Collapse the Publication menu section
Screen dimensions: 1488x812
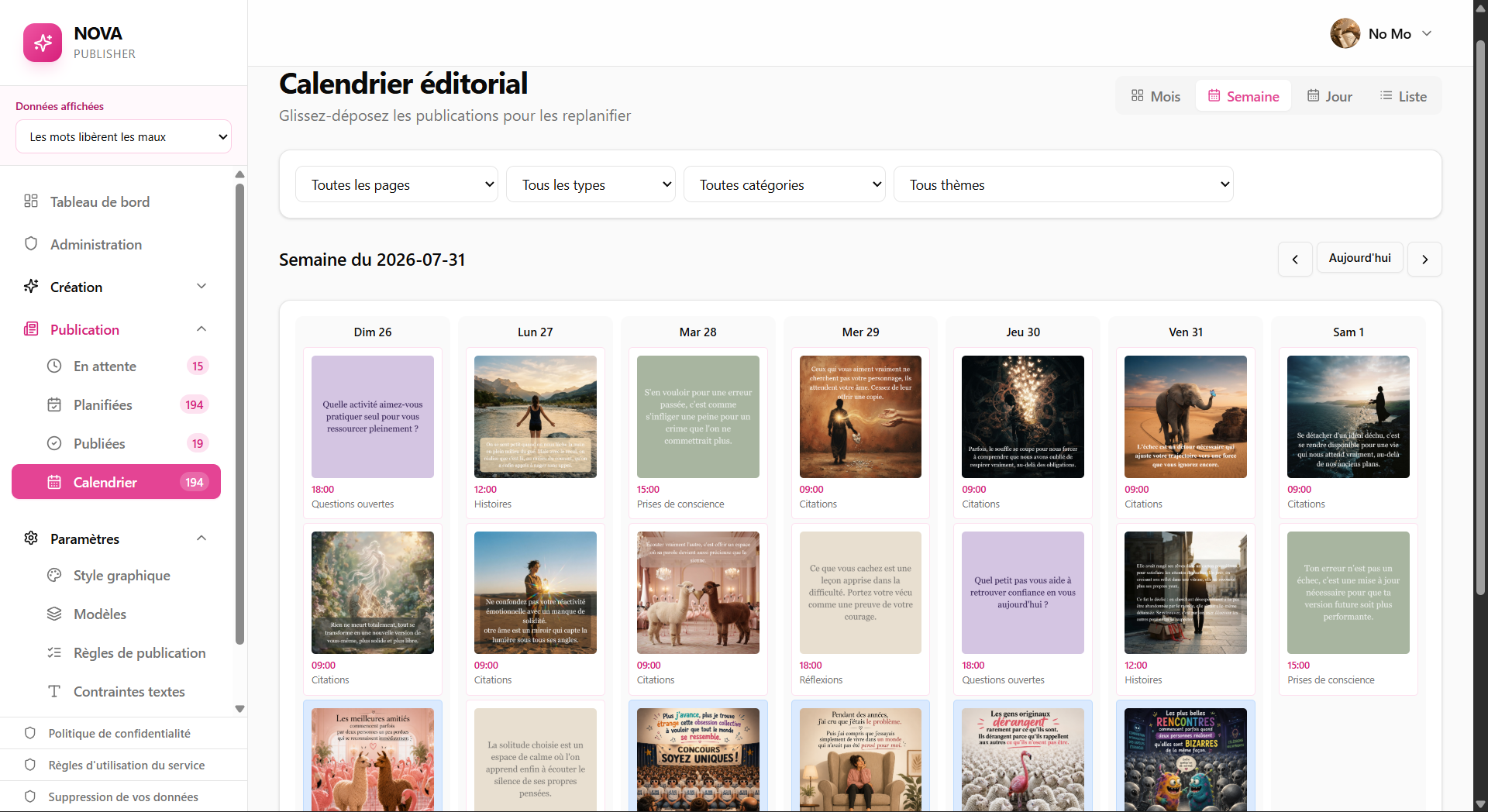pos(201,329)
